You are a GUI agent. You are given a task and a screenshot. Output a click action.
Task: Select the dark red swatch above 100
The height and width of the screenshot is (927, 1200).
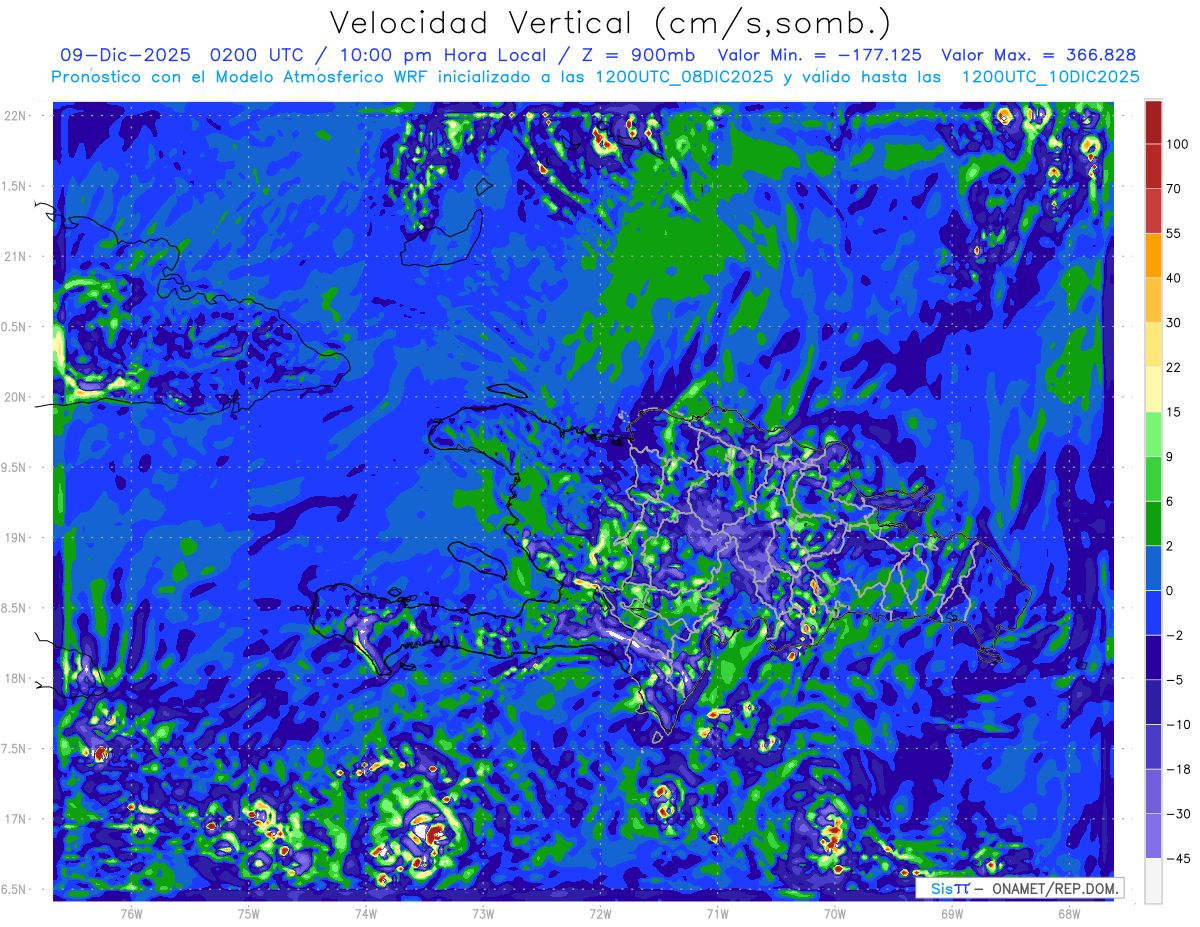[x=1153, y=122]
